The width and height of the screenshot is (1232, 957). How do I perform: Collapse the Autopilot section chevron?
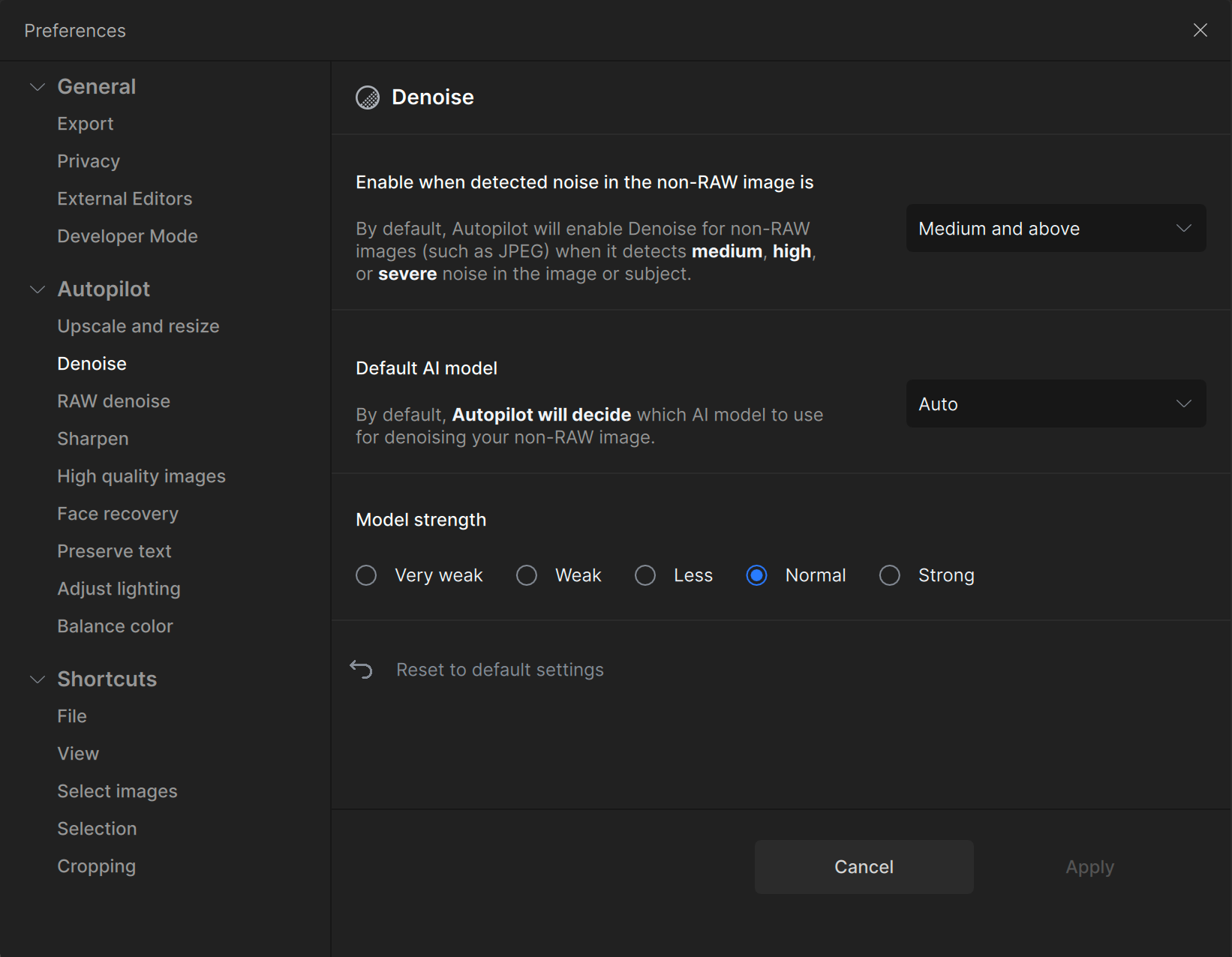point(38,289)
